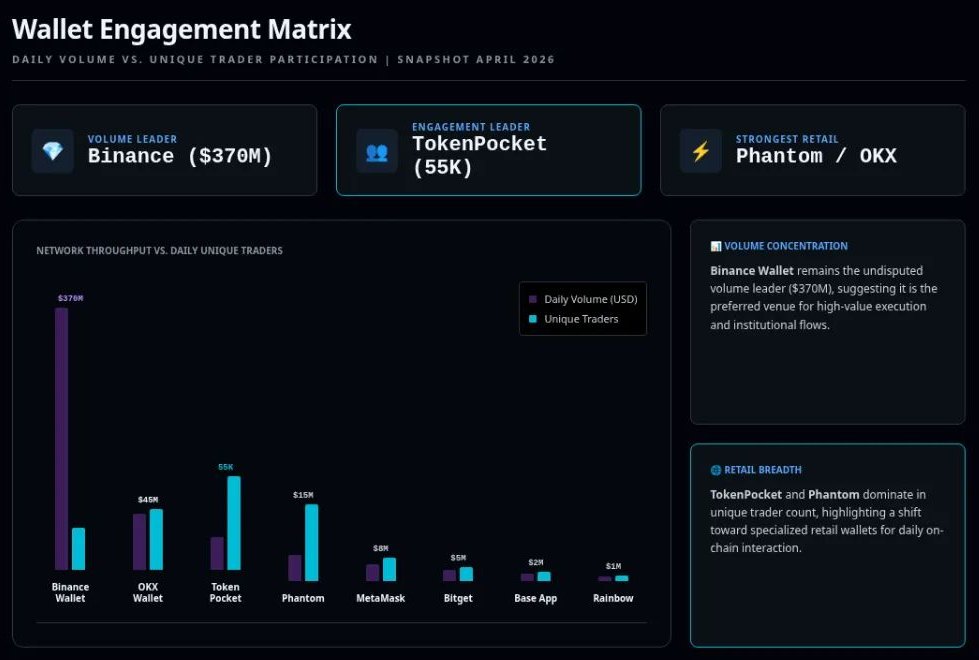The width and height of the screenshot is (979, 660).
Task: Click the cyan Token Pocket traders bar
Action: click(x=234, y=523)
